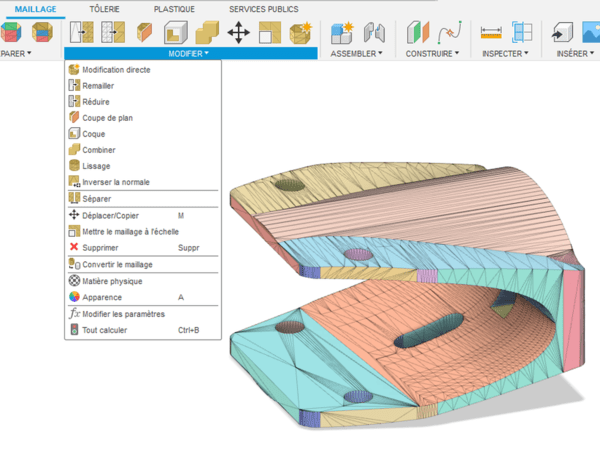
Task: Click the Shell icon in the toolbar
Action: click(x=176, y=32)
